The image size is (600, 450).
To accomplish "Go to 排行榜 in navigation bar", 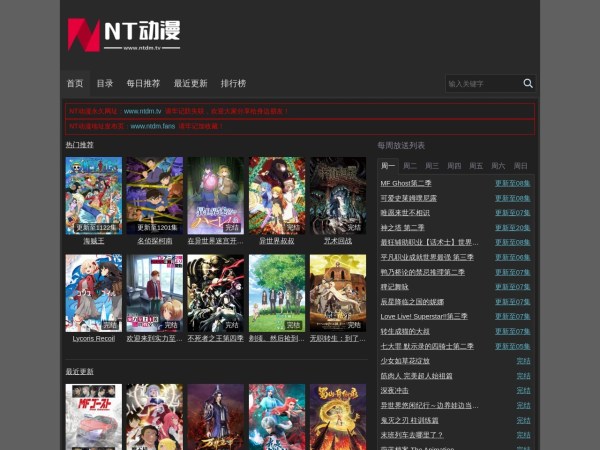I will coord(233,83).
